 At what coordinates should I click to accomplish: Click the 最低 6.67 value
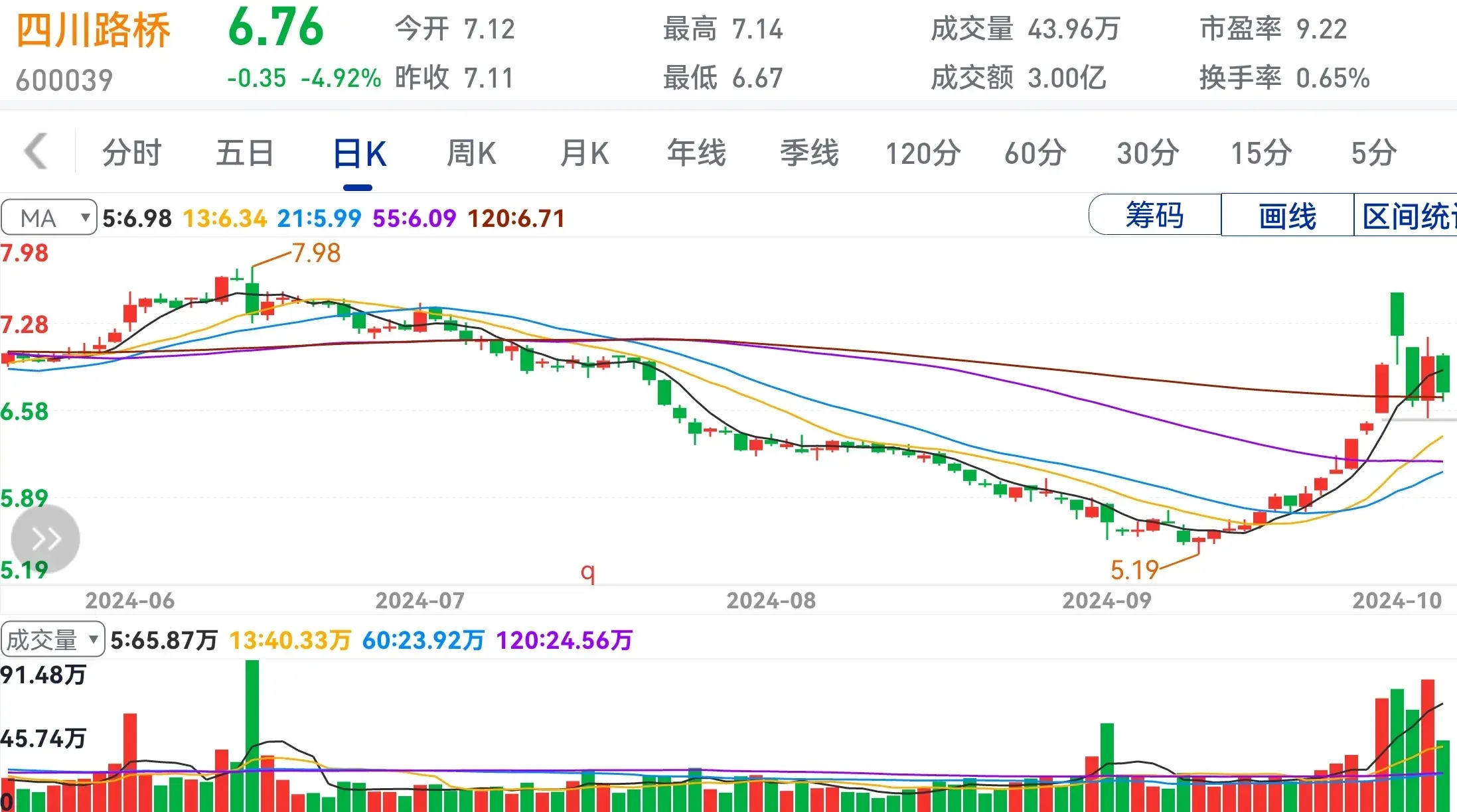point(724,78)
